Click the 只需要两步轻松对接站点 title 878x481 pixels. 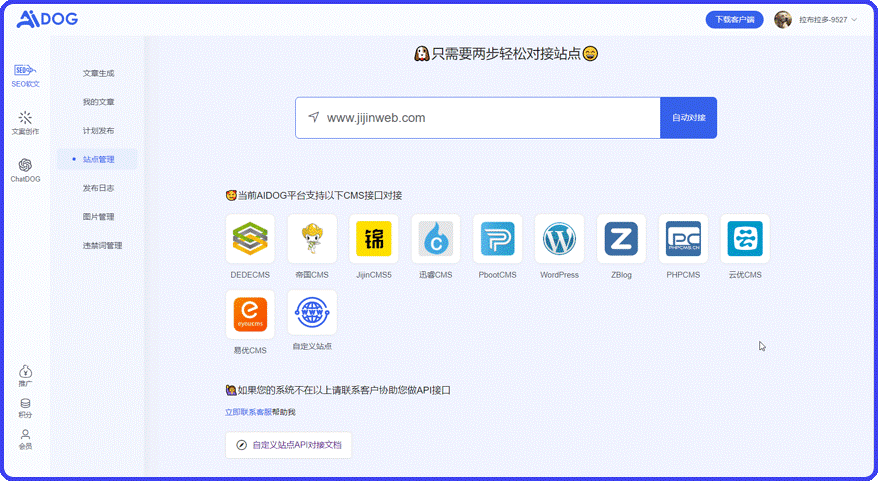click(x=506, y=54)
